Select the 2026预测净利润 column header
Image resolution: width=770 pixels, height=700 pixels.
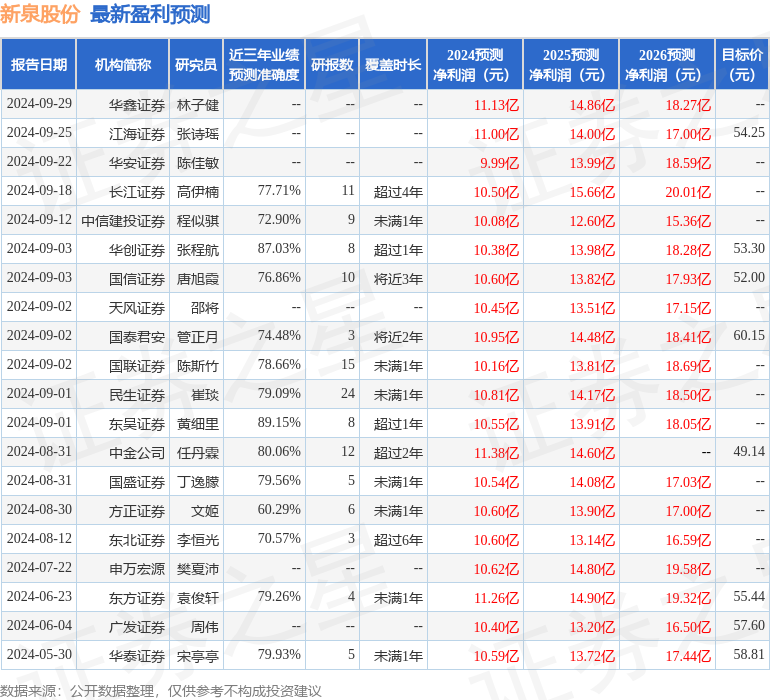[x=667, y=64]
